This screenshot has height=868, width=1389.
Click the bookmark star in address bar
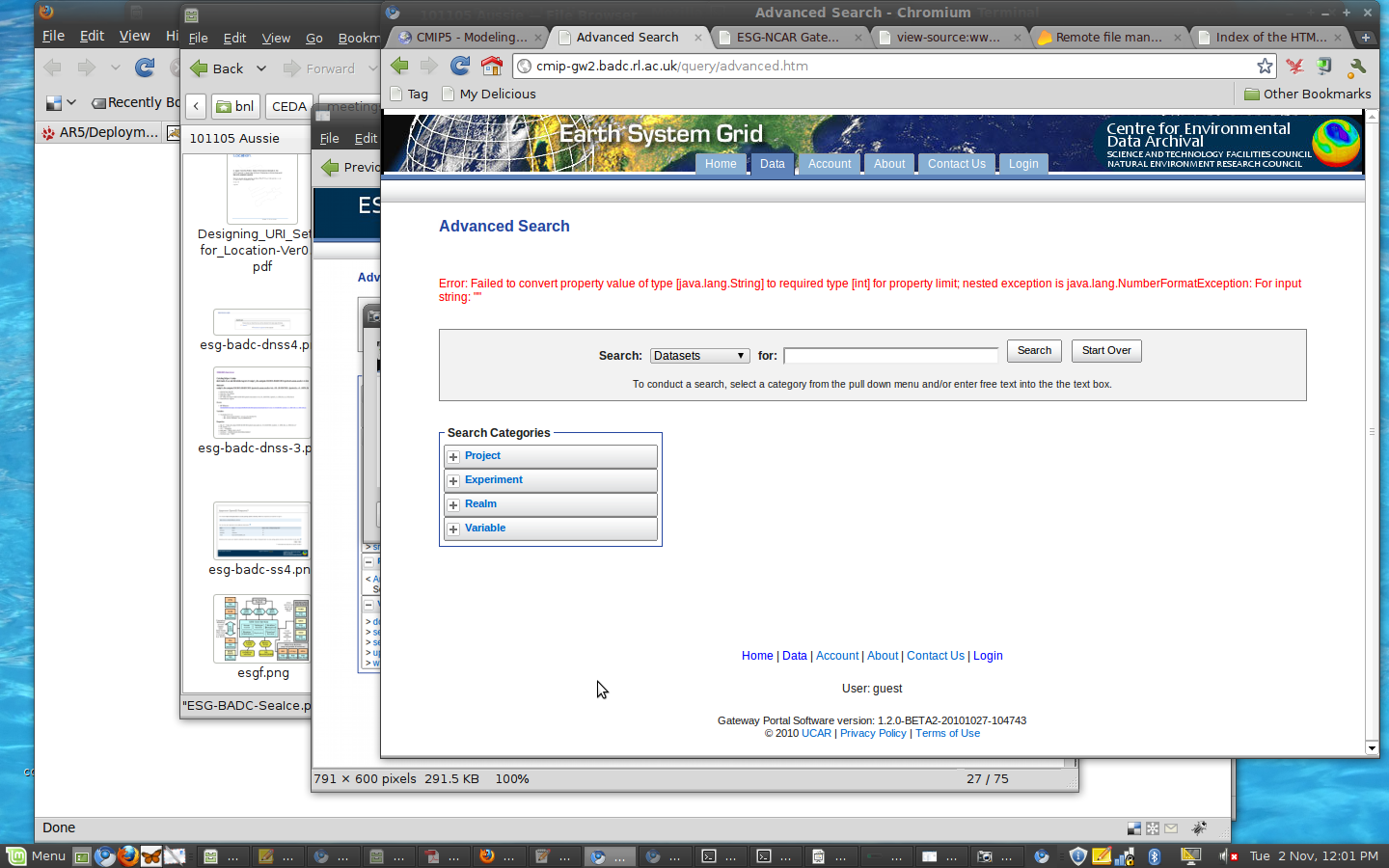click(x=1265, y=66)
